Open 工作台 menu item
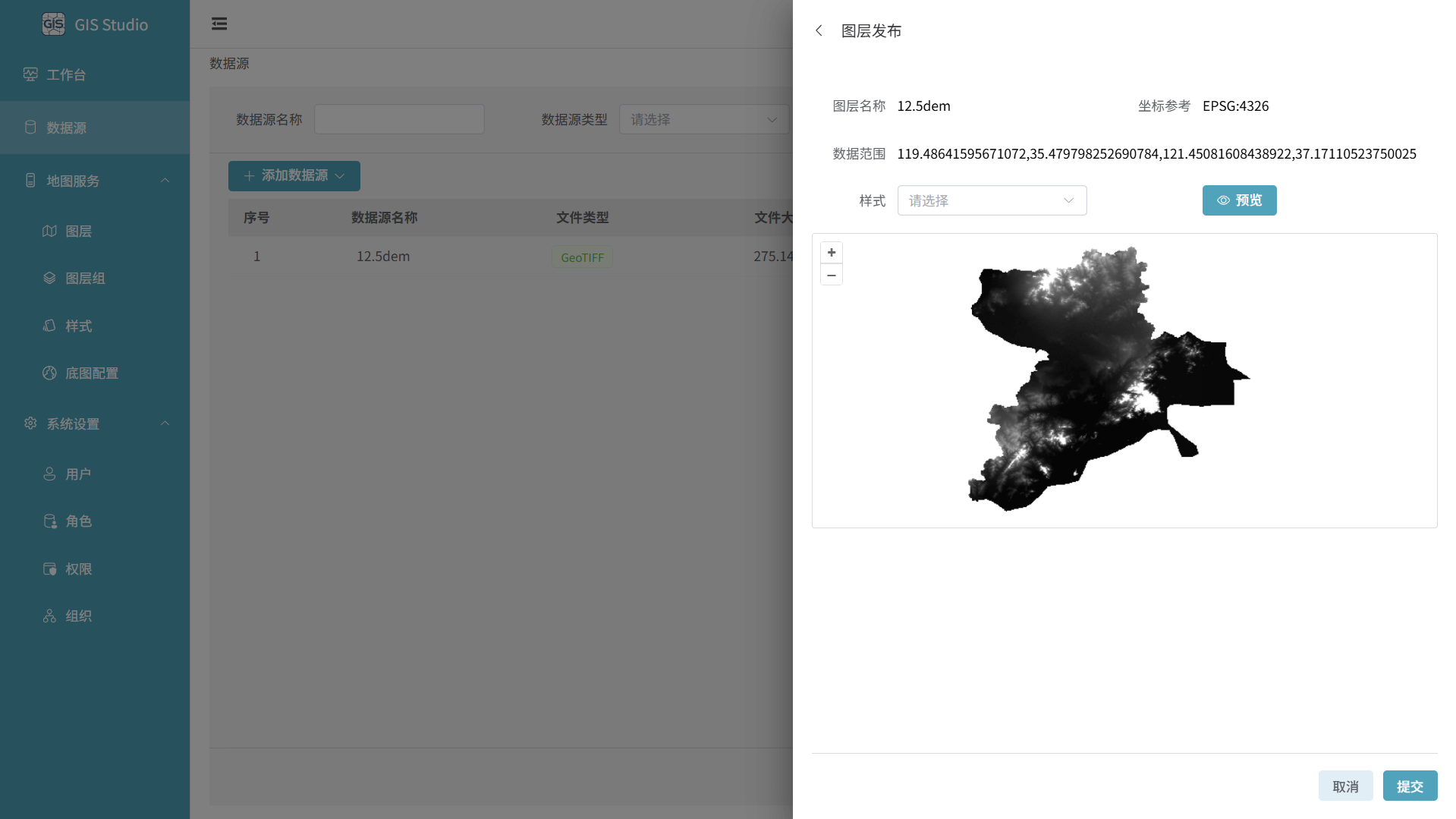The image size is (1456, 819). [x=95, y=74]
